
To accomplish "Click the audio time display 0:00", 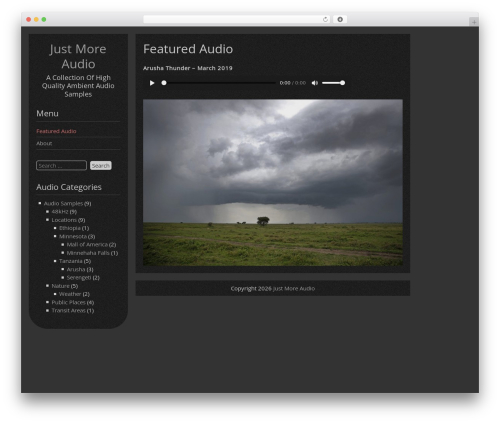I will pyautogui.click(x=285, y=83).
